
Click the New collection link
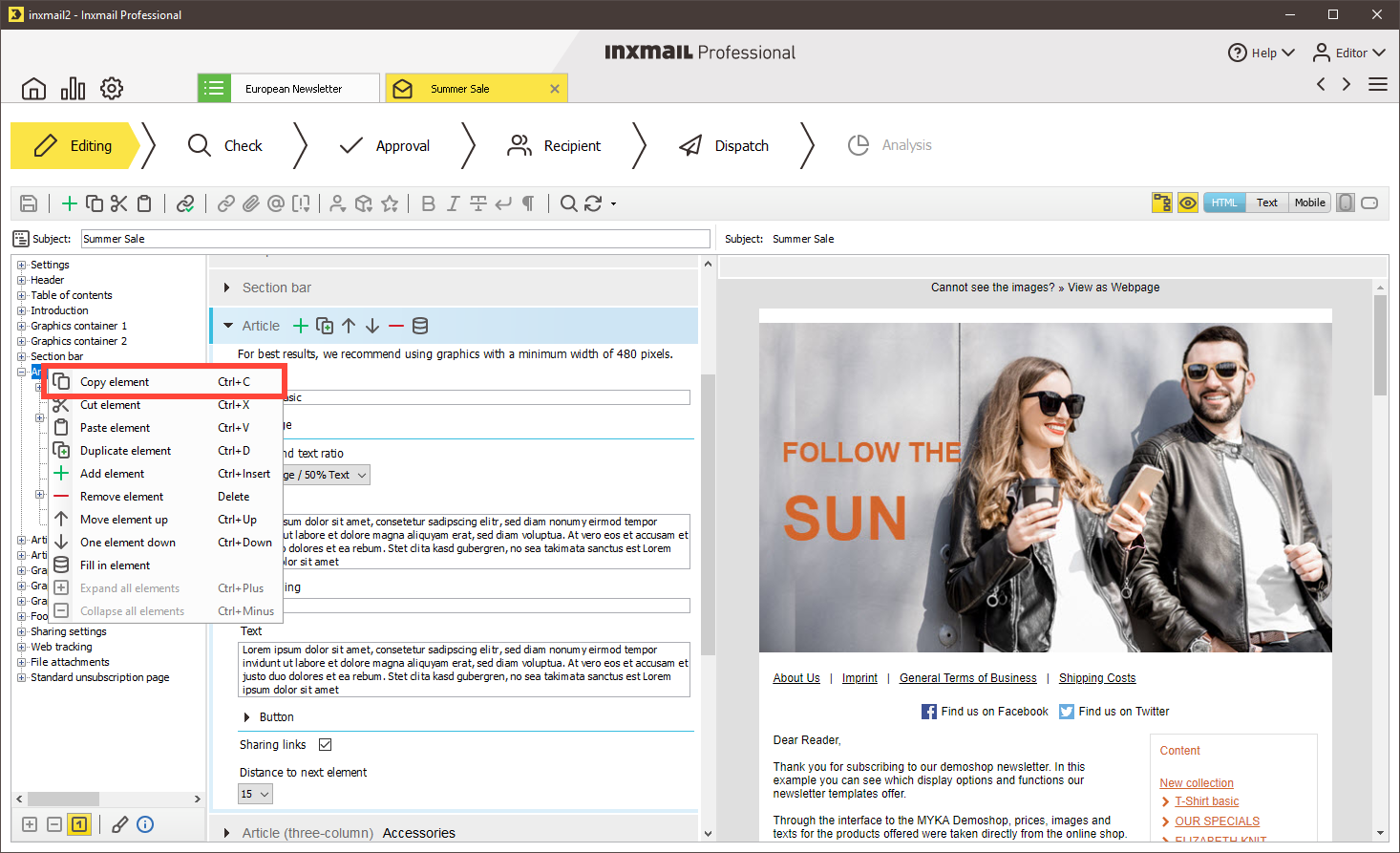[x=1197, y=783]
